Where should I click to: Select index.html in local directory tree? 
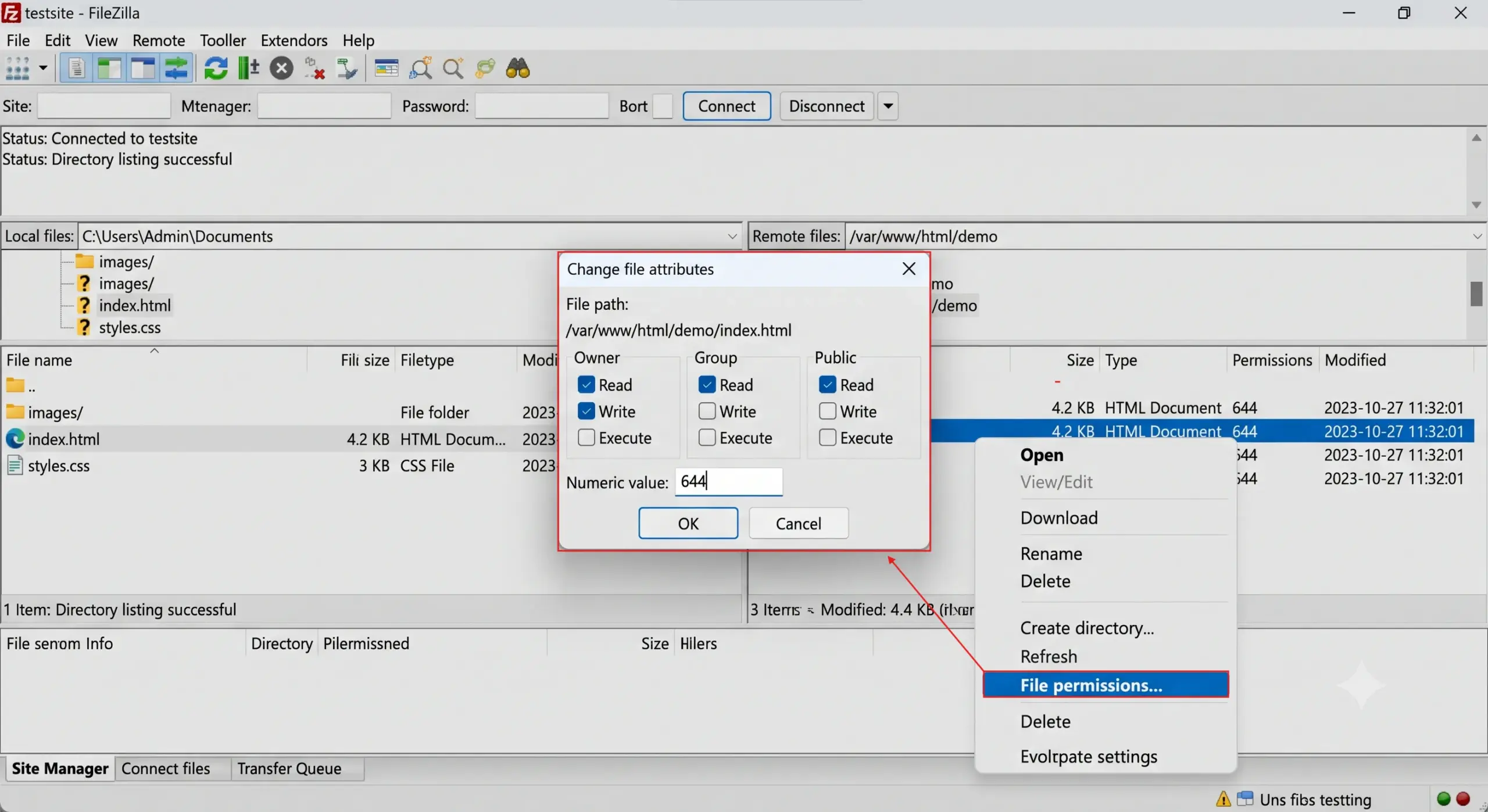[135, 305]
